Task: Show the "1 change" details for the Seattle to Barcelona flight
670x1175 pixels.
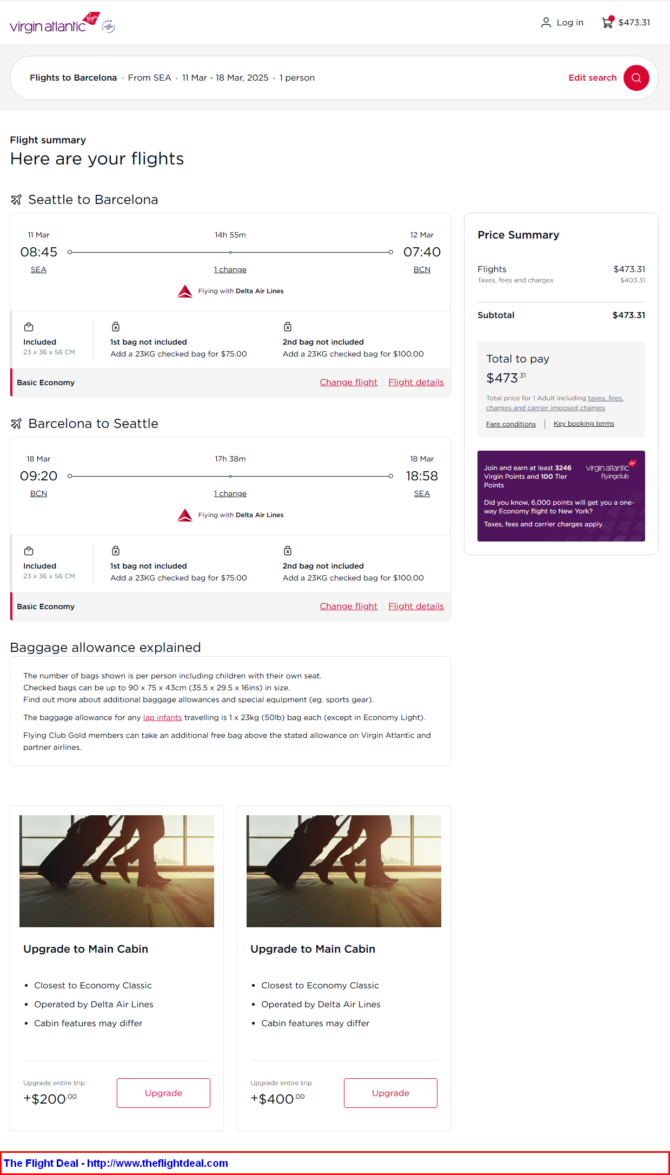Action: (x=230, y=270)
